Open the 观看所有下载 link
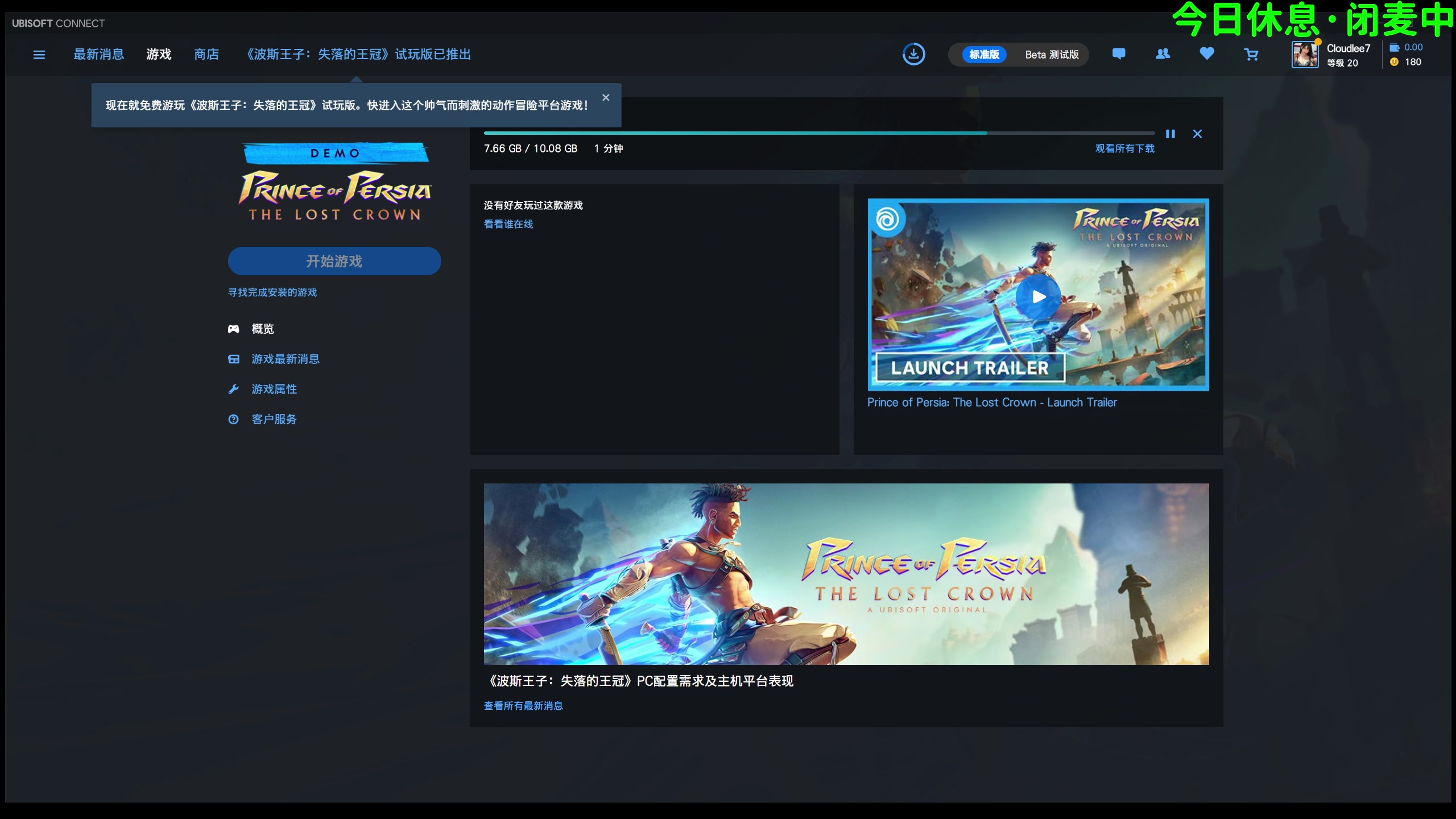This screenshot has height=819, width=1456. point(1125,148)
